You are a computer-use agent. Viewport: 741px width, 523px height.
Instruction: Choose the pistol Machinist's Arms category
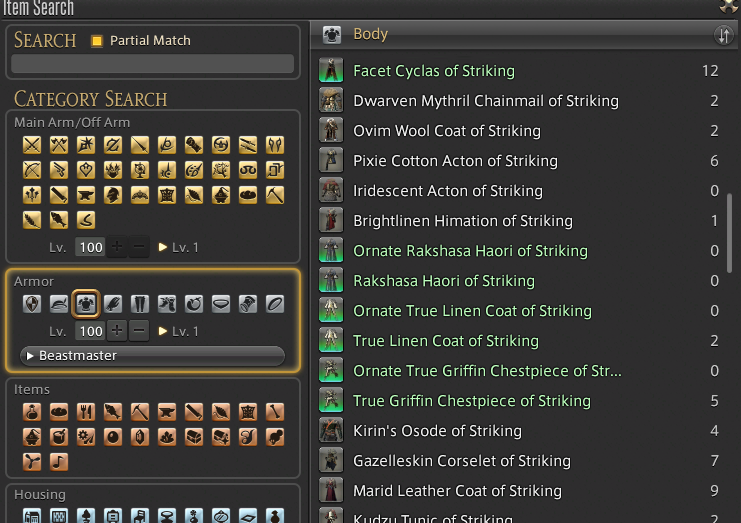point(59,170)
